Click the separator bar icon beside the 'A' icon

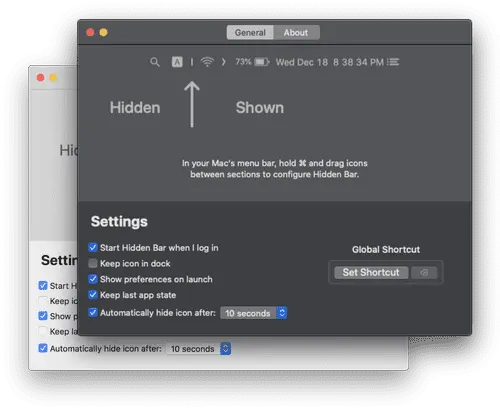coord(192,62)
